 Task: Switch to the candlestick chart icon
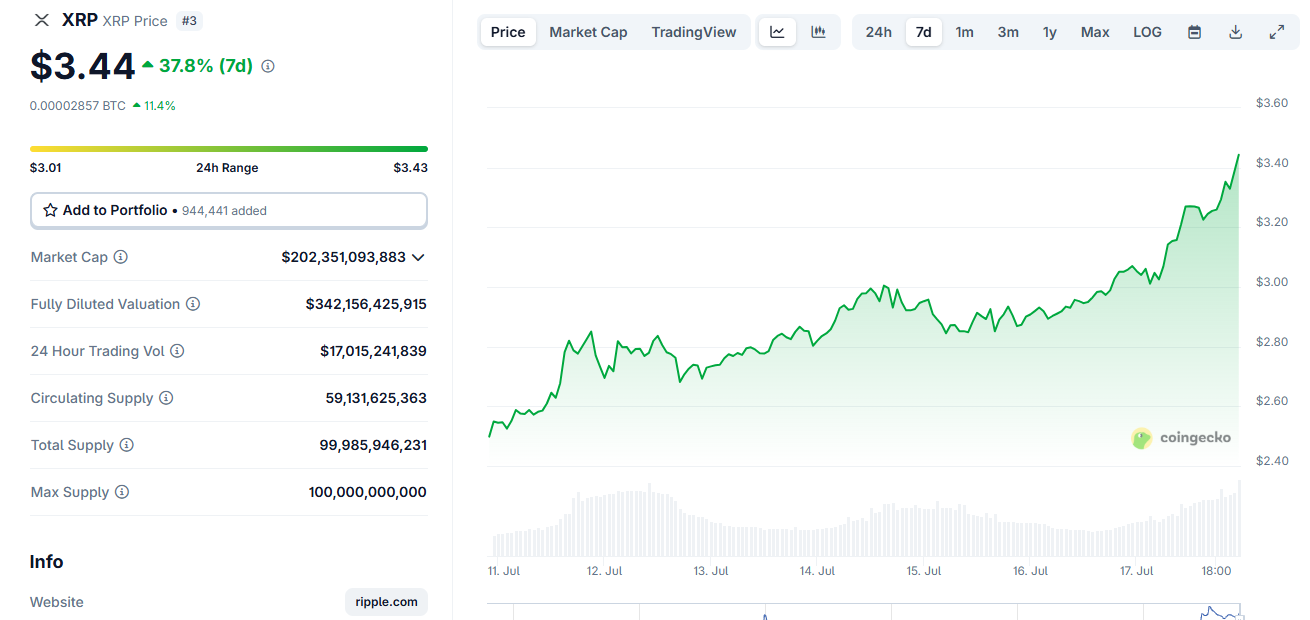pos(818,32)
